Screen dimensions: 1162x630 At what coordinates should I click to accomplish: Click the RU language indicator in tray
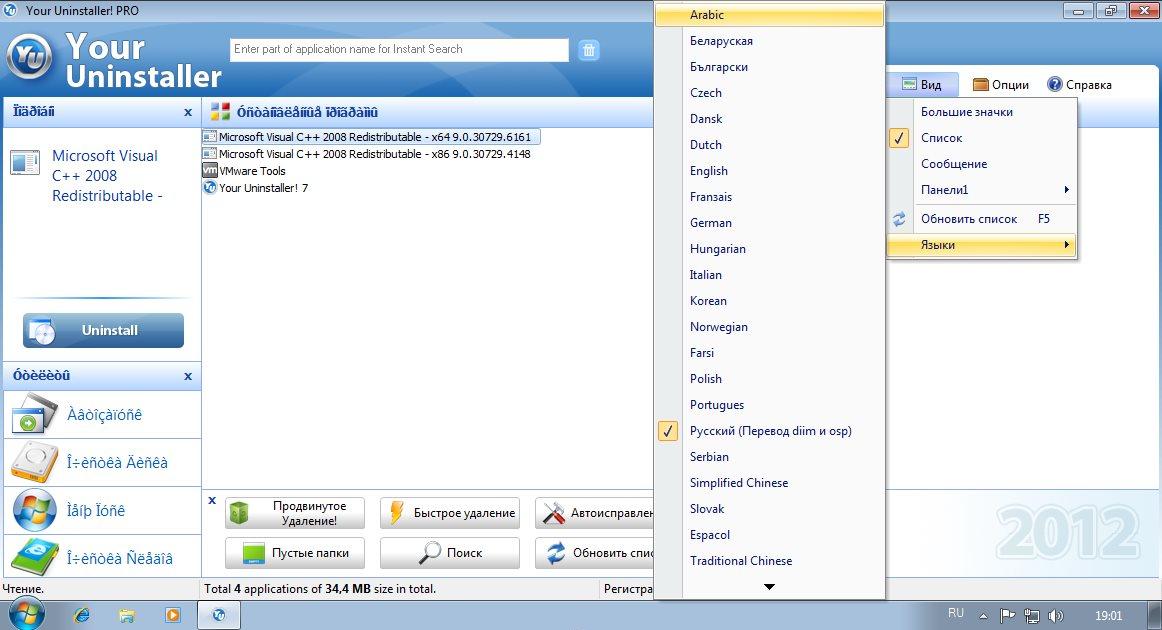[956, 614]
